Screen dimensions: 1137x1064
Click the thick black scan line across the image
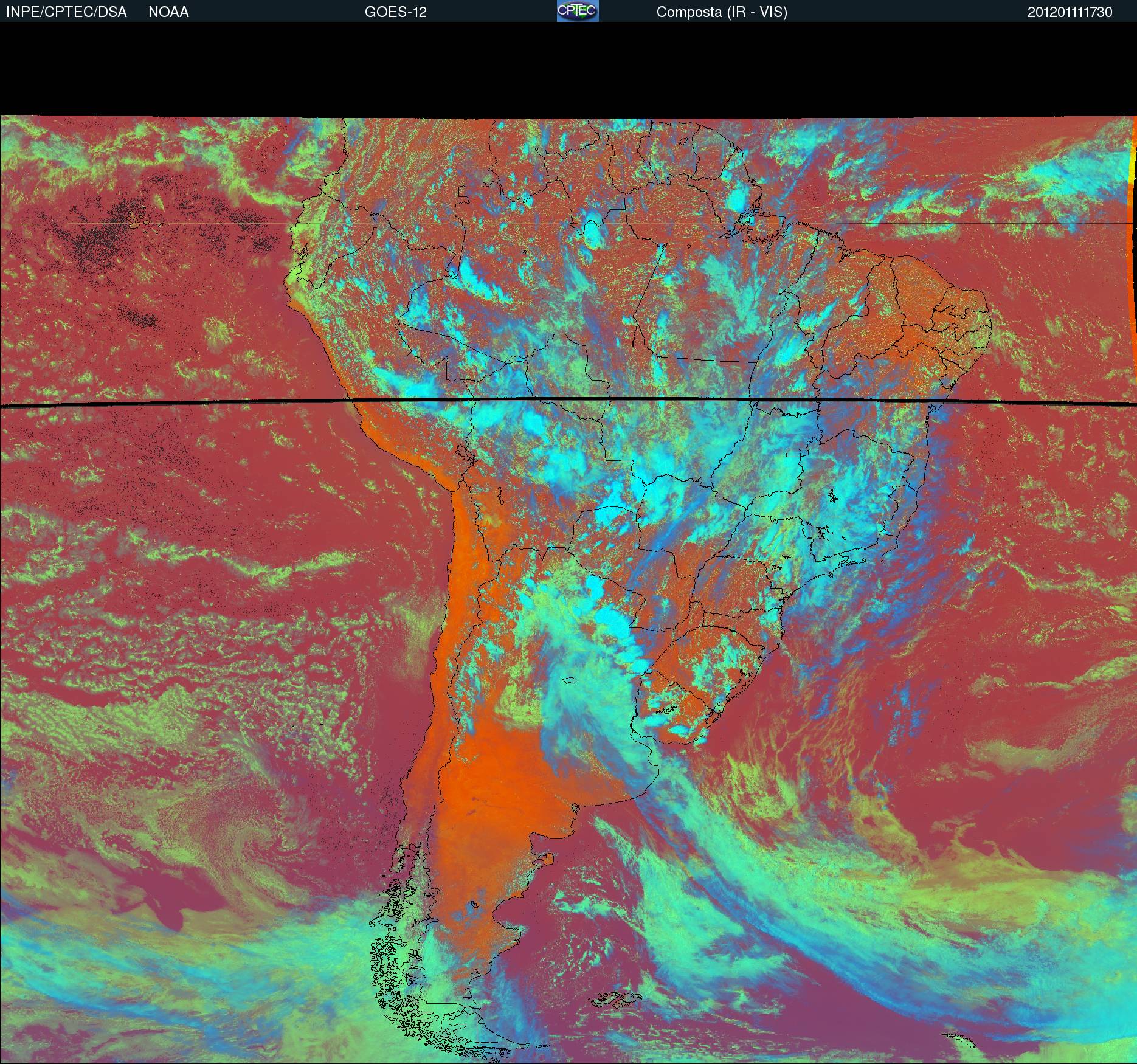click(x=243, y=403)
